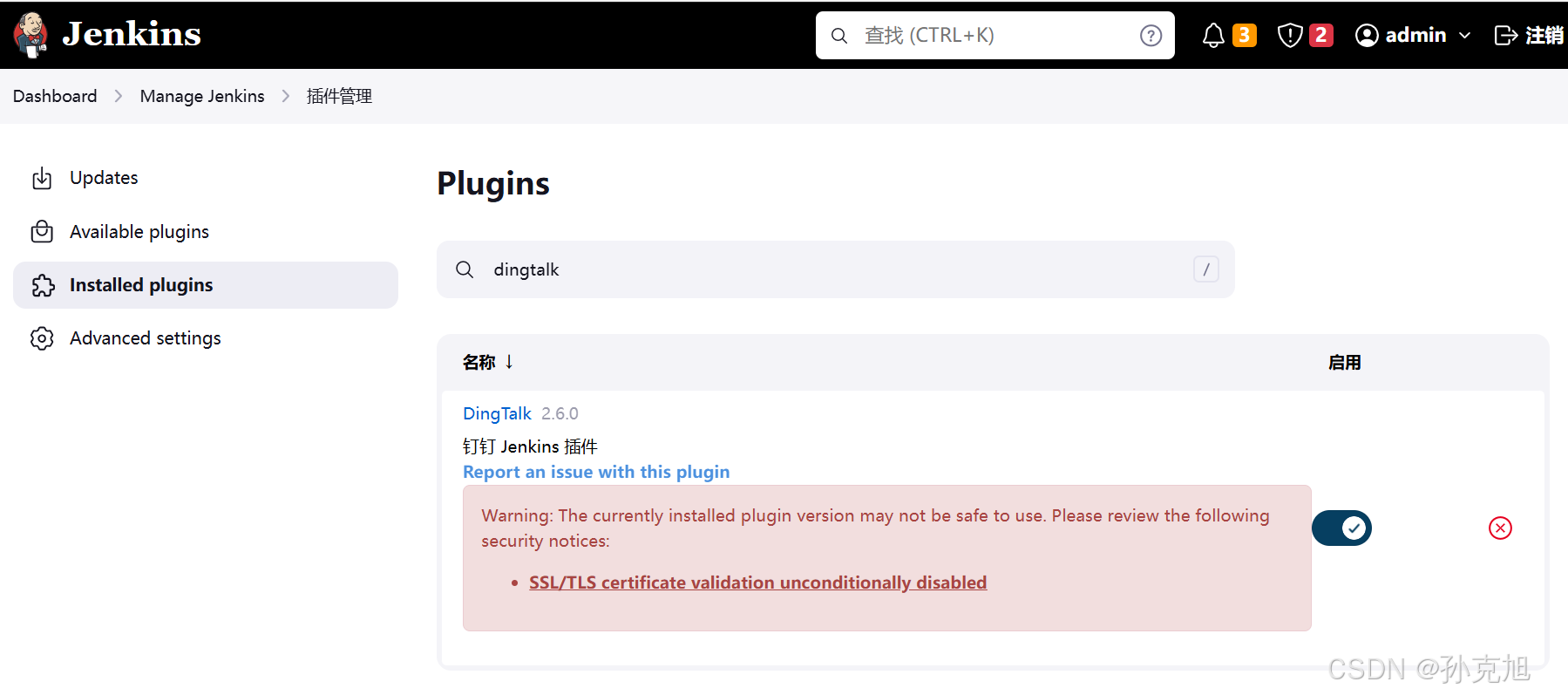
Task: Click the admin user avatar icon
Action: (1367, 35)
